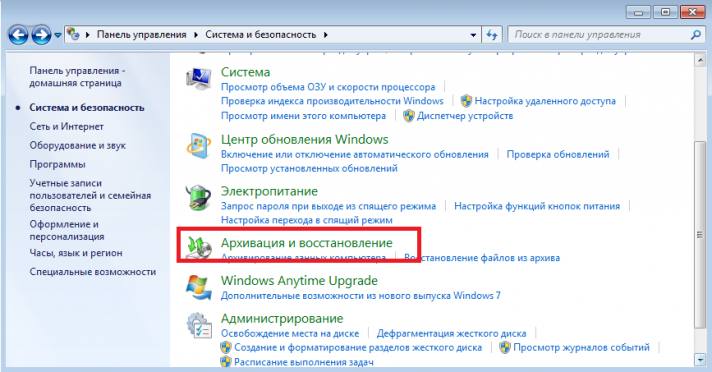Viewport: 712px width, 372px height.
Task: Click Восстановление файлов из архива
Action: click(482, 258)
